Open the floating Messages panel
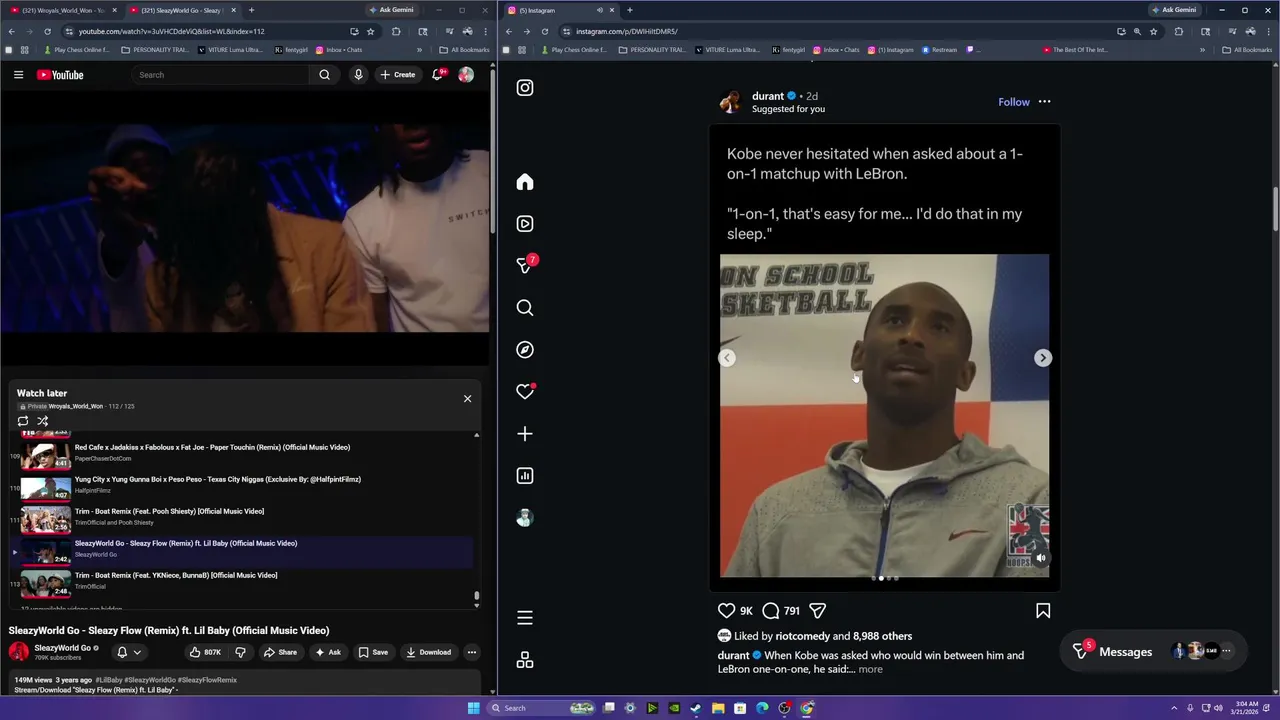 click(x=1153, y=652)
